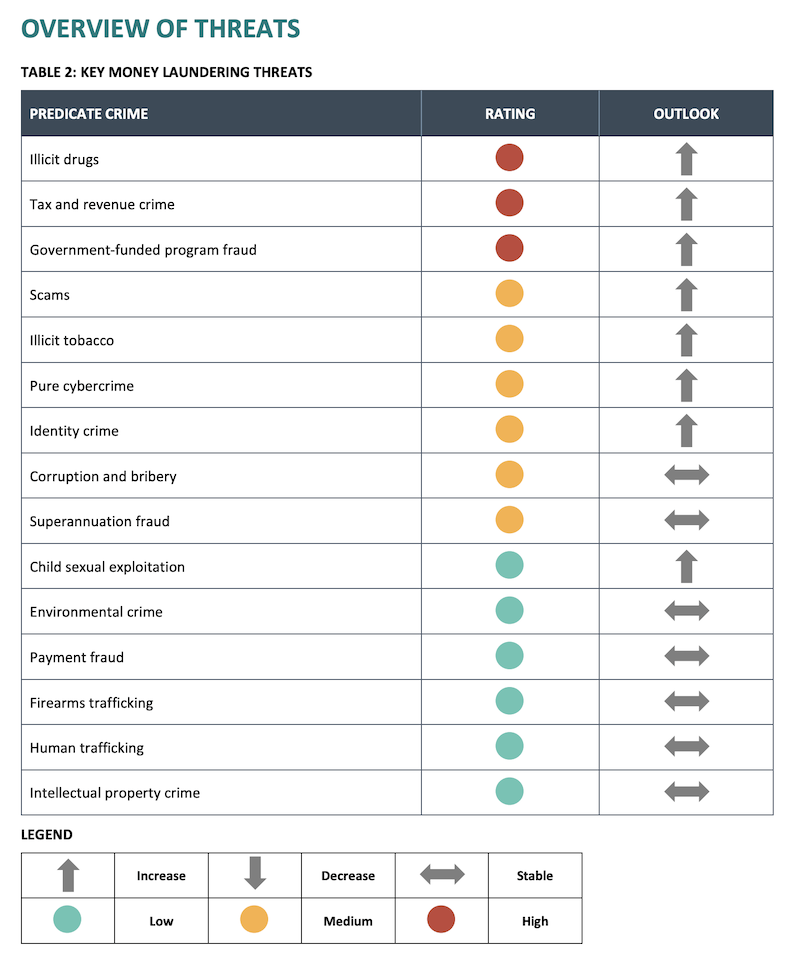The height and width of the screenshot is (967, 800).
Task: Click the Predicate Crime column header
Action: pyautogui.click(x=89, y=114)
